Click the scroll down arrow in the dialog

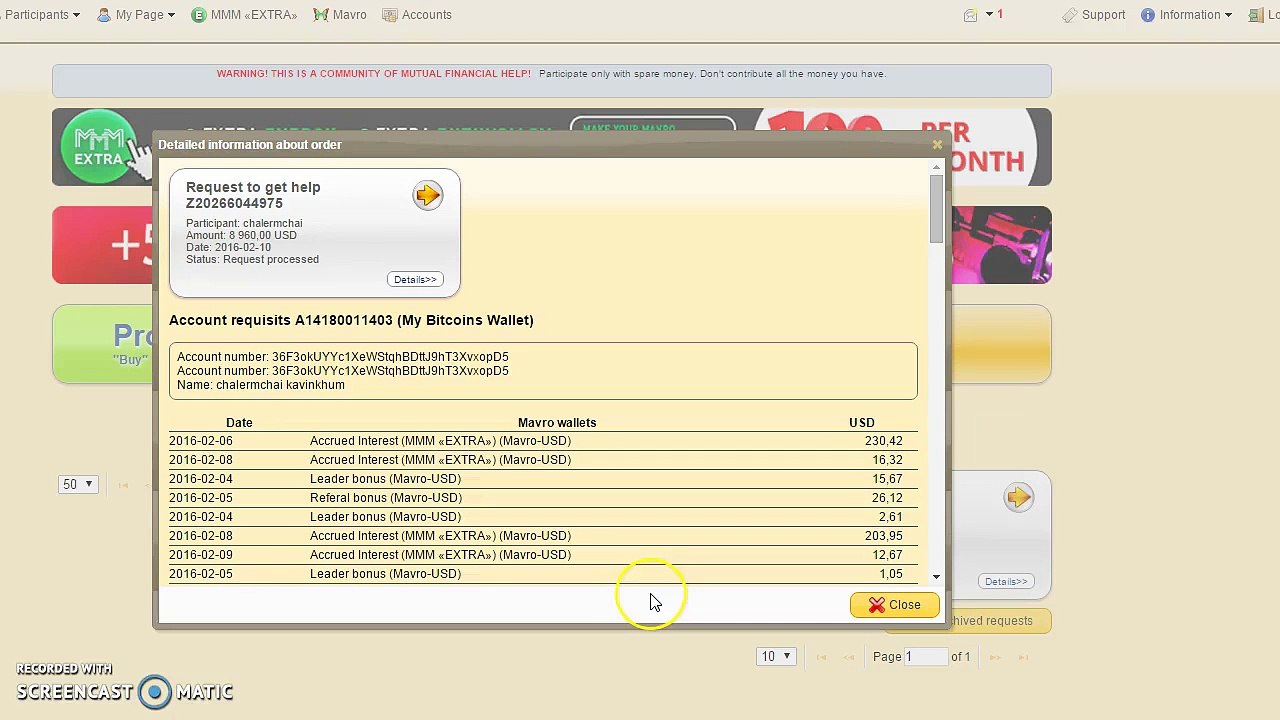pos(936,577)
